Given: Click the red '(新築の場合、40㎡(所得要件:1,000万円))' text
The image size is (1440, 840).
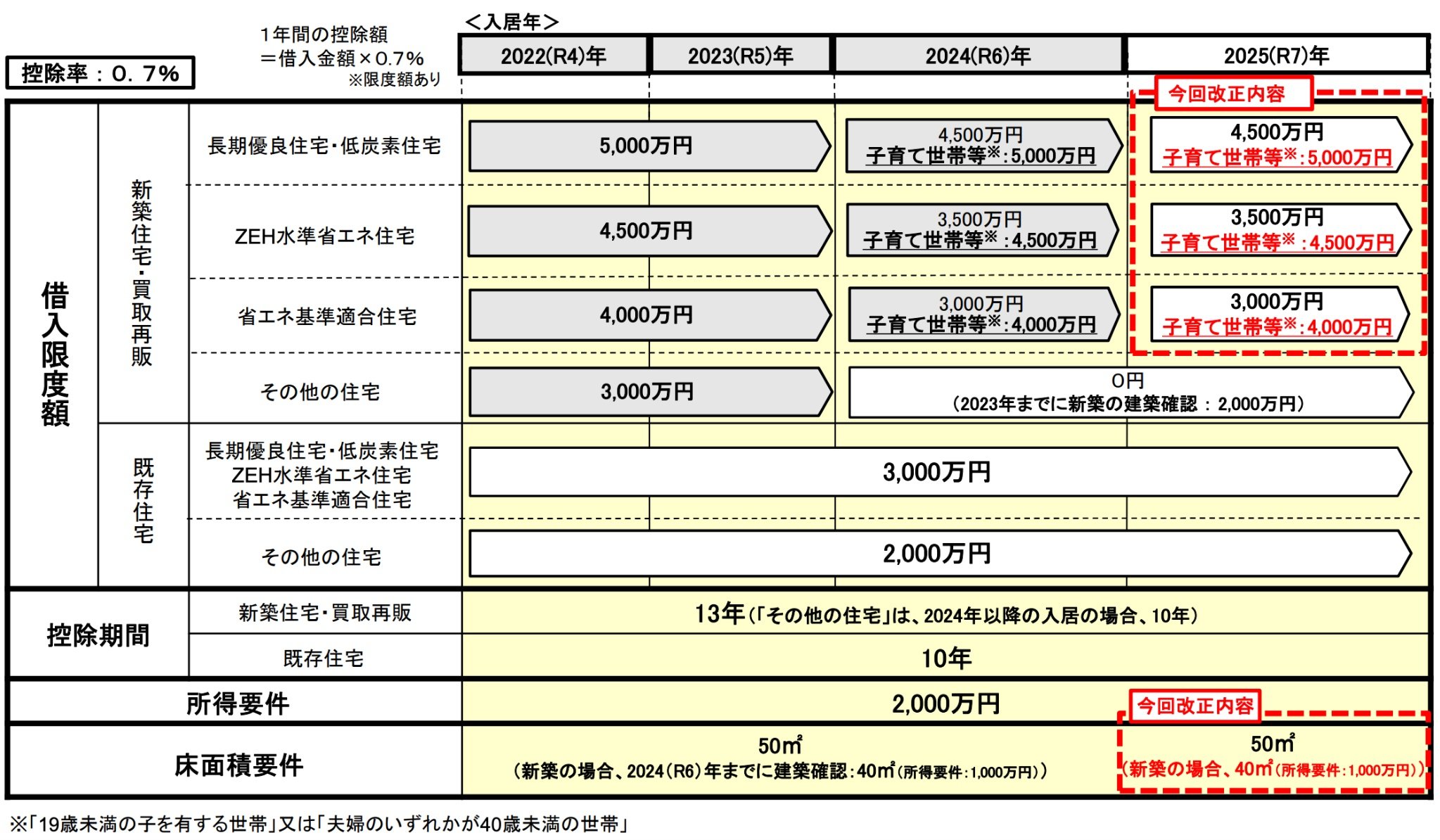Looking at the screenshot, I should (x=1273, y=769).
